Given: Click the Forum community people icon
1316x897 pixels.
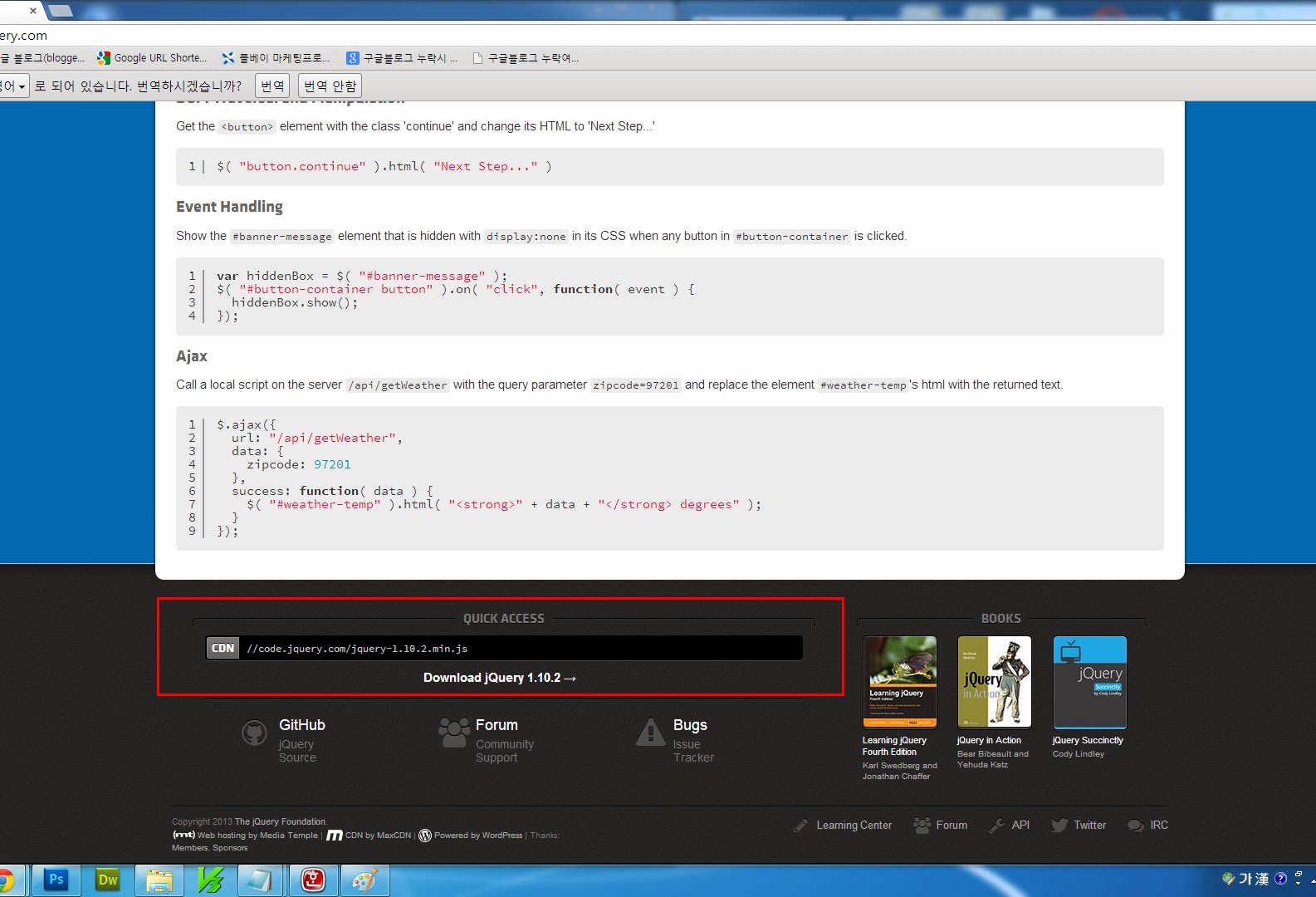Looking at the screenshot, I should [454, 733].
